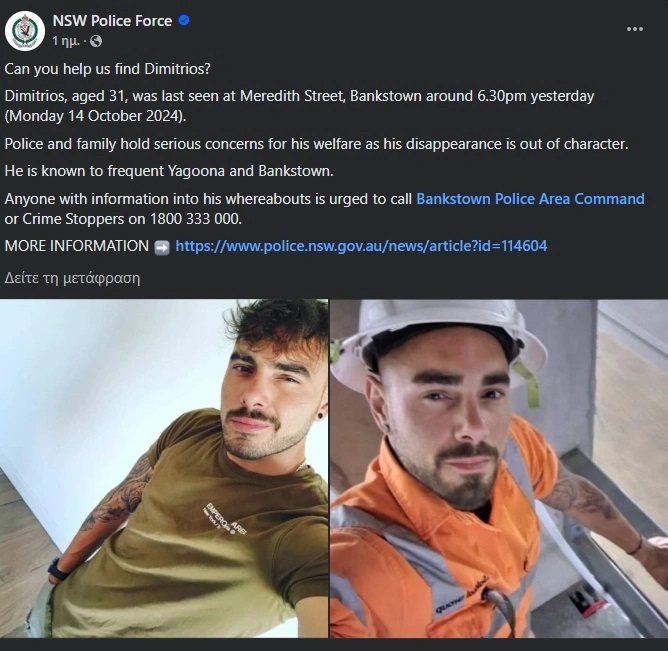Click 'Δείτε τη μετάφραση' to translate post
The image size is (668, 651).
(x=72, y=278)
